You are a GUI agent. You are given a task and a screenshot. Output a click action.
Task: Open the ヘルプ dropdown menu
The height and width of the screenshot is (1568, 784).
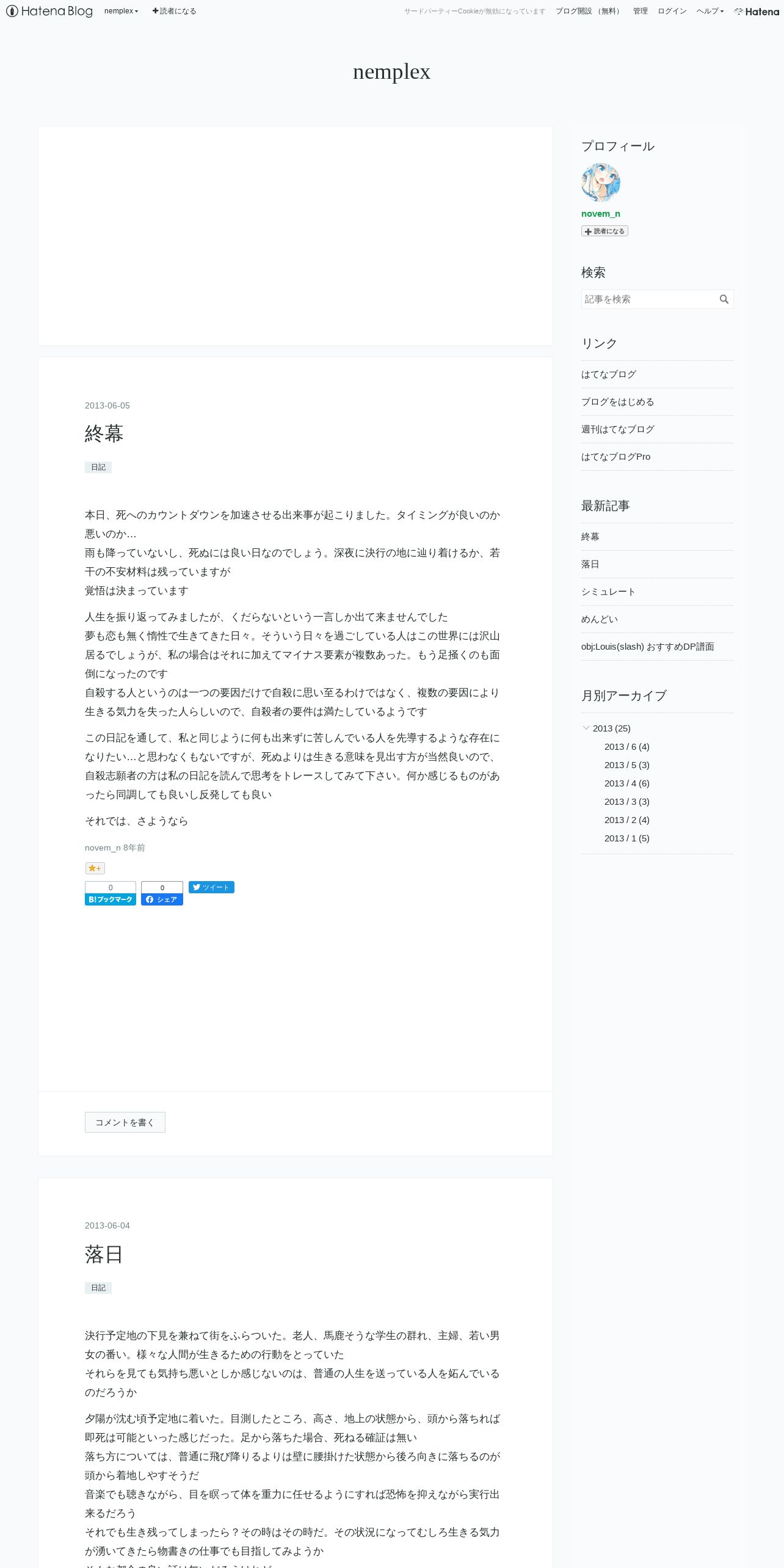pos(710,11)
